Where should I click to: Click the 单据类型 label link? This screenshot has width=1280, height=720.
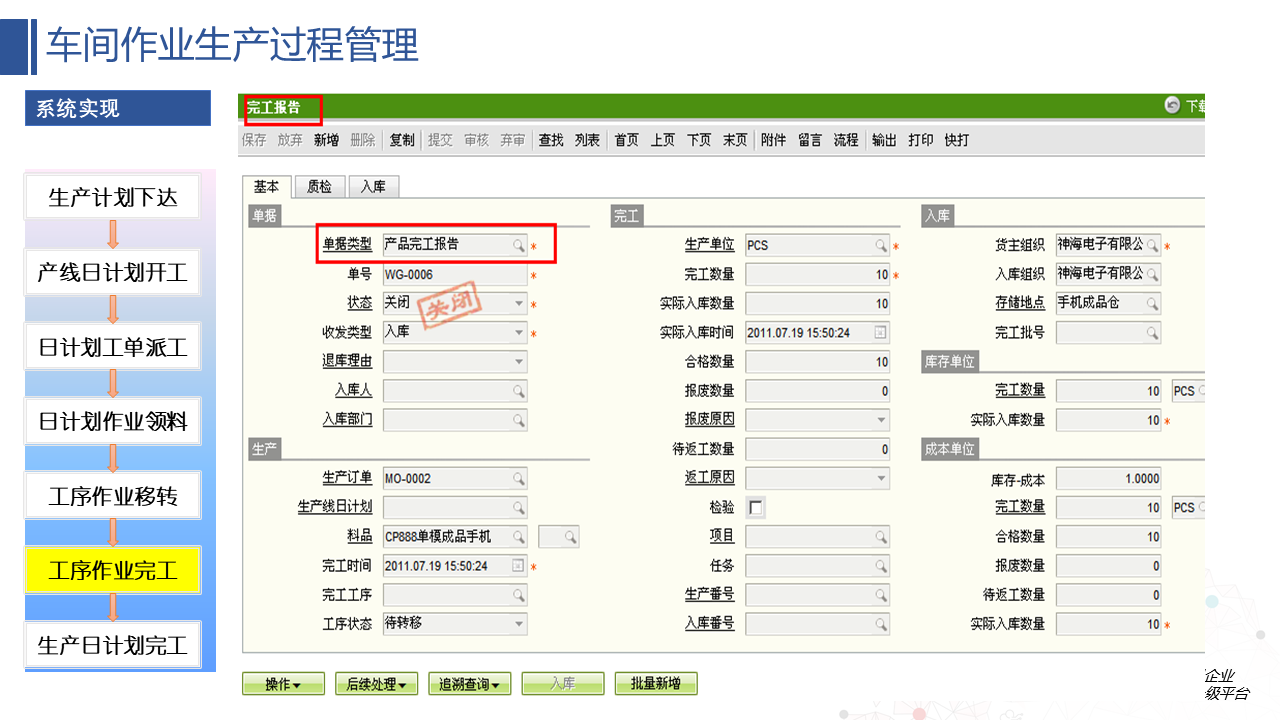(347, 245)
